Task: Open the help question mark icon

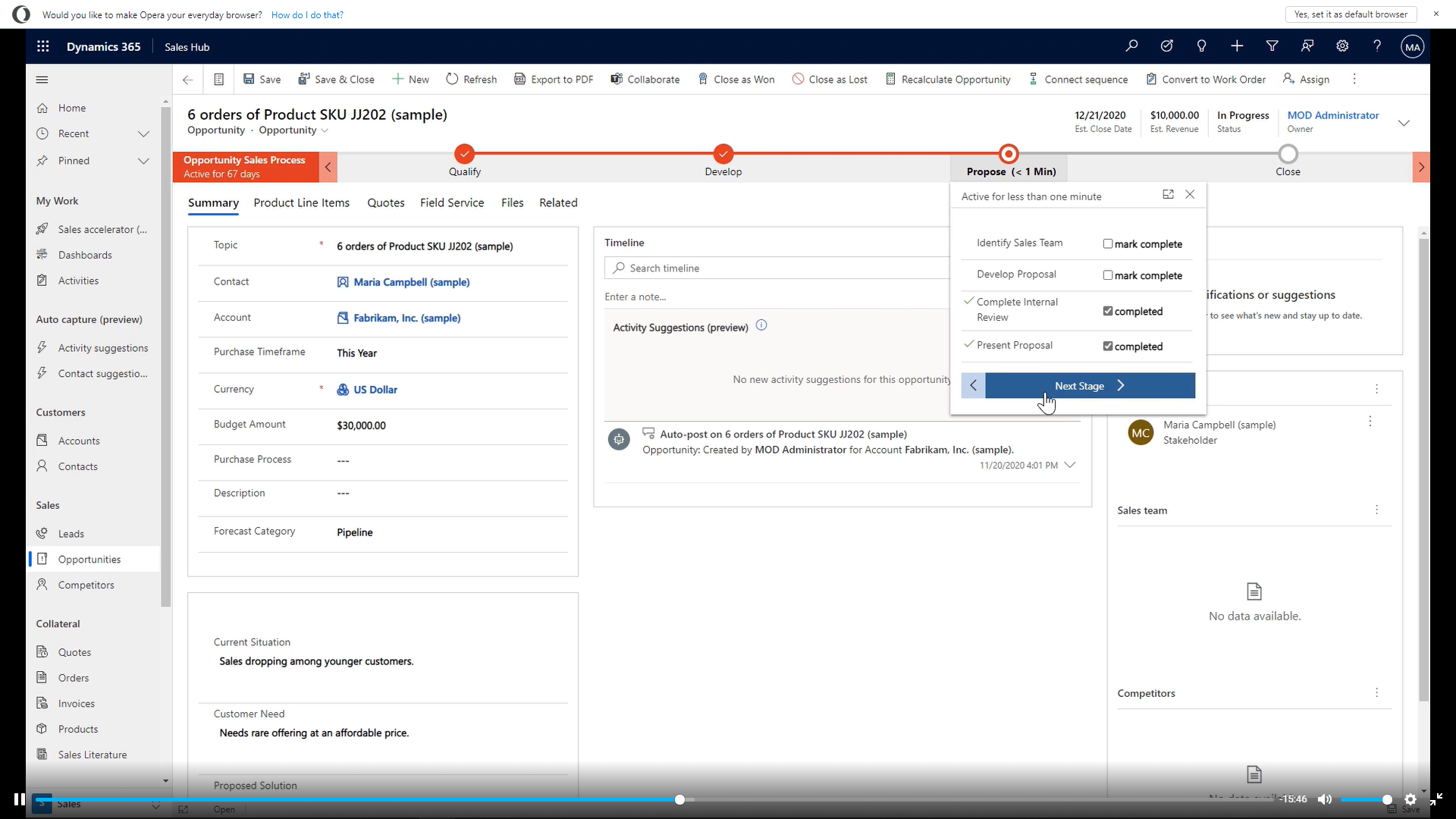Action: (x=1377, y=46)
